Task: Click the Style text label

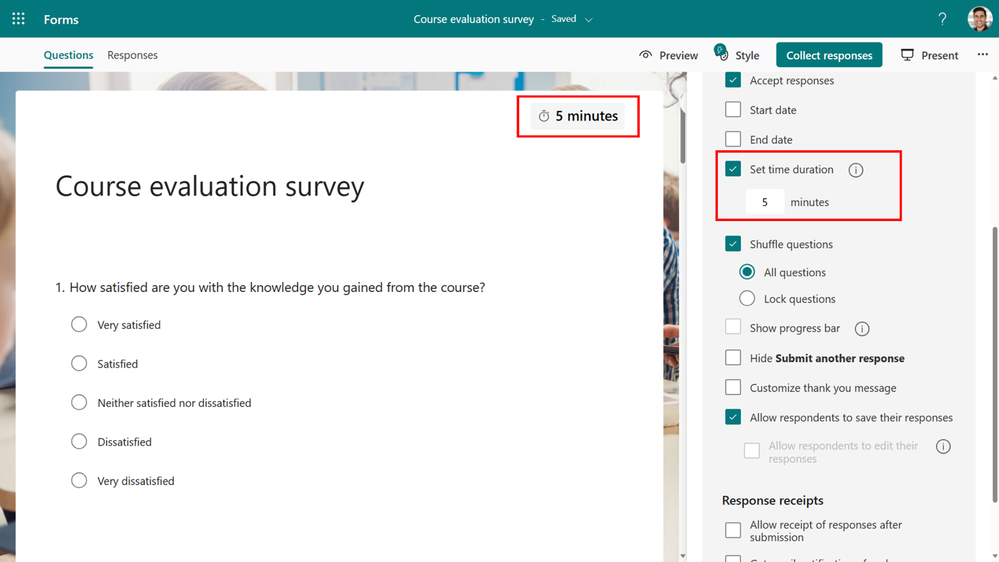Action: click(x=747, y=55)
